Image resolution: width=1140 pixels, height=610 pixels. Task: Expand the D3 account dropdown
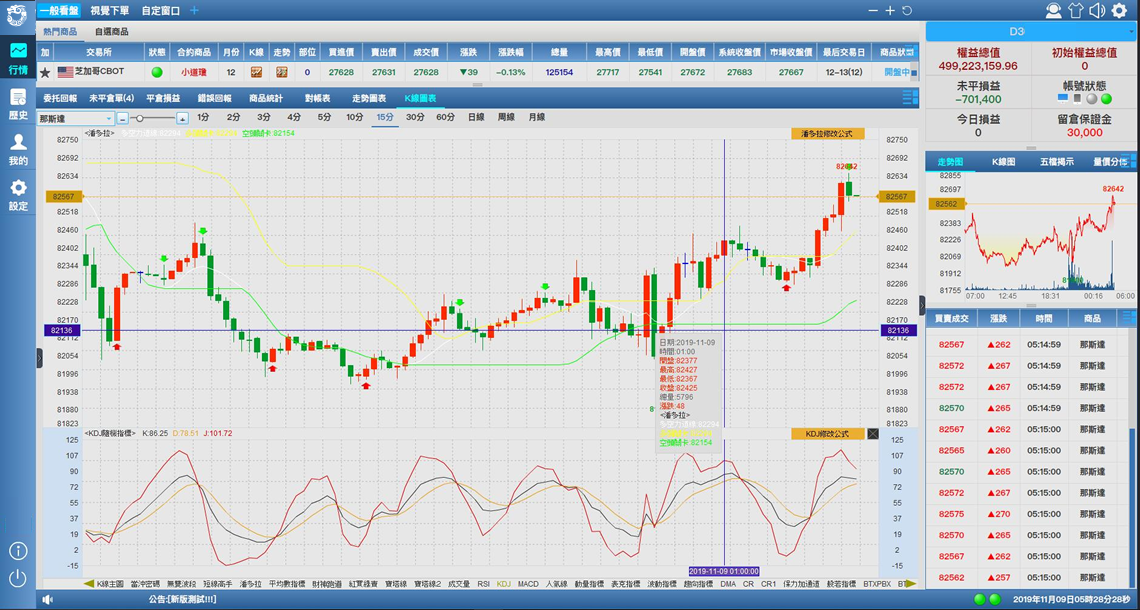1130,32
